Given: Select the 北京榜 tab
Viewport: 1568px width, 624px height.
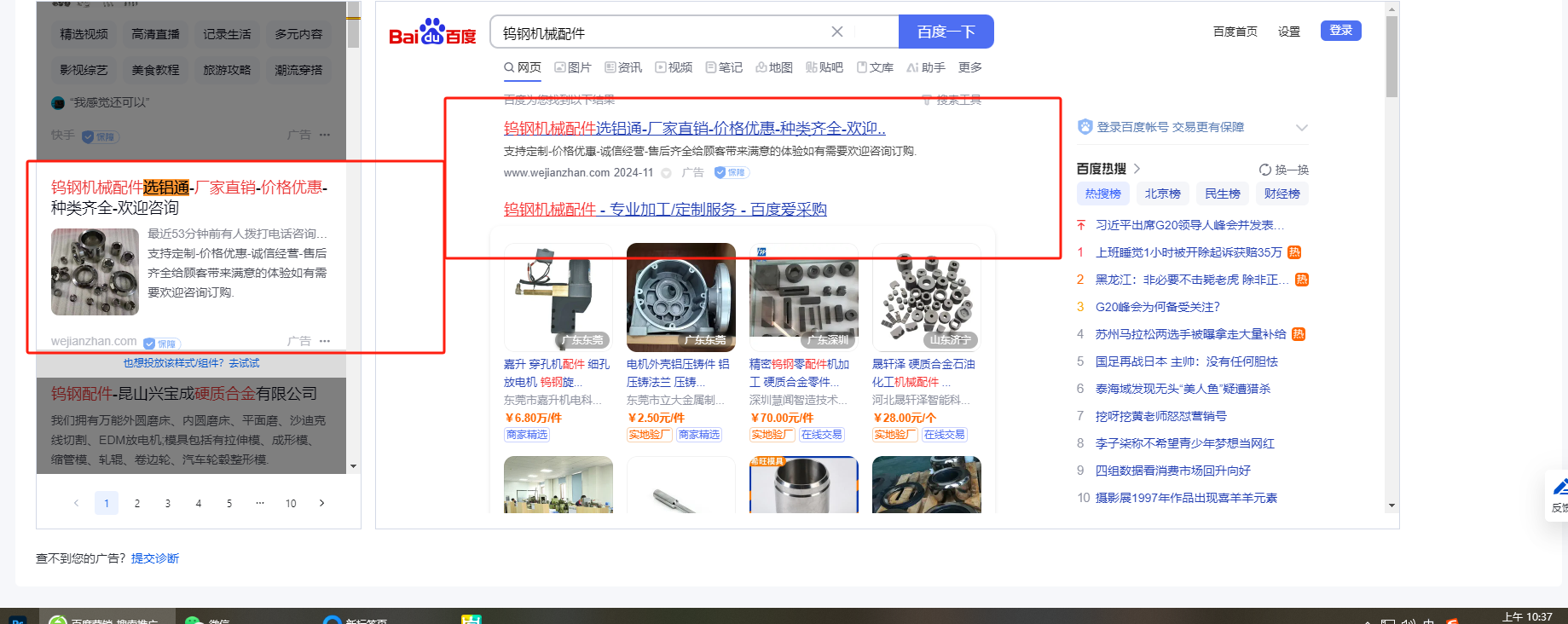Looking at the screenshot, I should pos(1163,194).
